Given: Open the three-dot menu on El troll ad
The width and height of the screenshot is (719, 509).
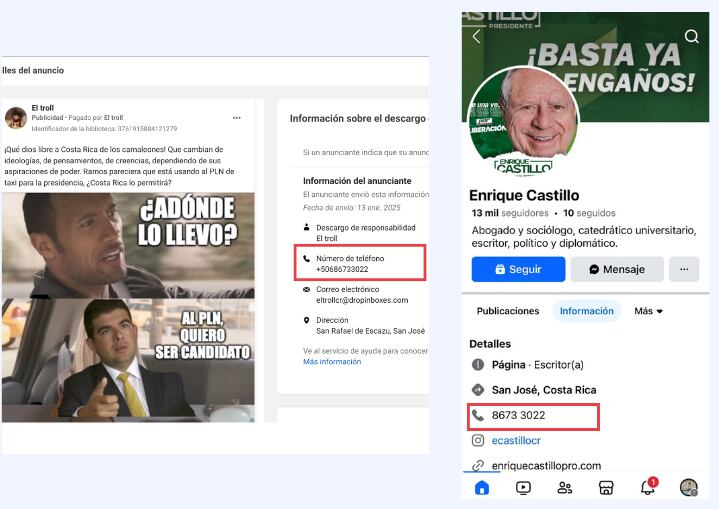Looking at the screenshot, I should pos(237,117).
